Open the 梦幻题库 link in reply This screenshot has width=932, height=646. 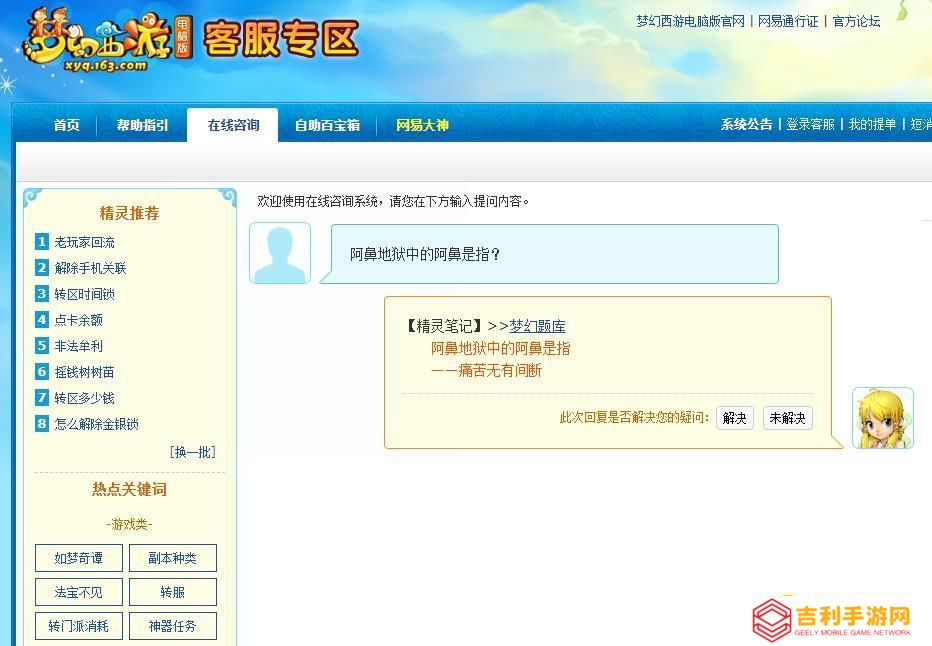[537, 326]
